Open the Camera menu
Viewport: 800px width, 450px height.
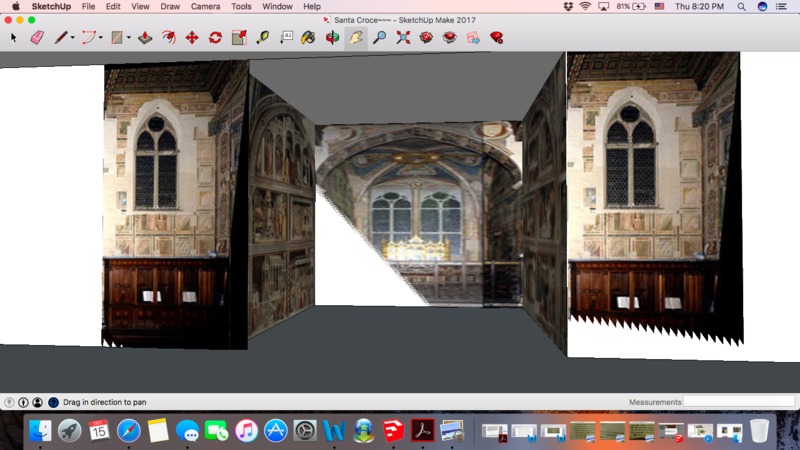pyautogui.click(x=205, y=7)
